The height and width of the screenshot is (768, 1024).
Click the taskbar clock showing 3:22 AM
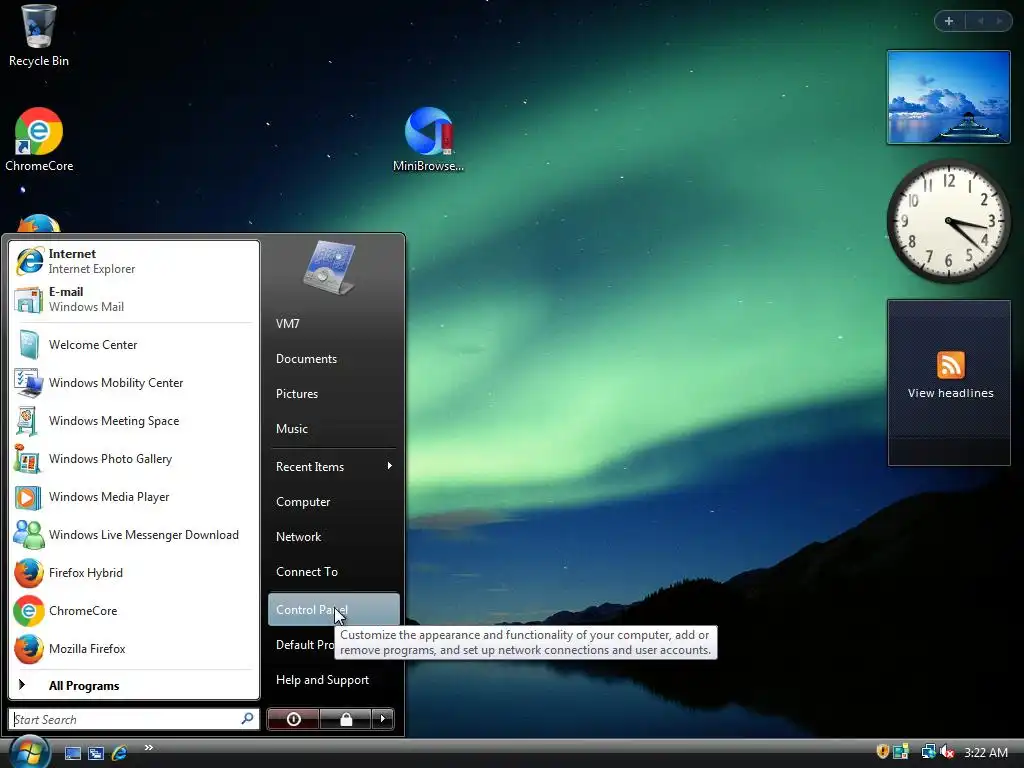(x=985, y=752)
